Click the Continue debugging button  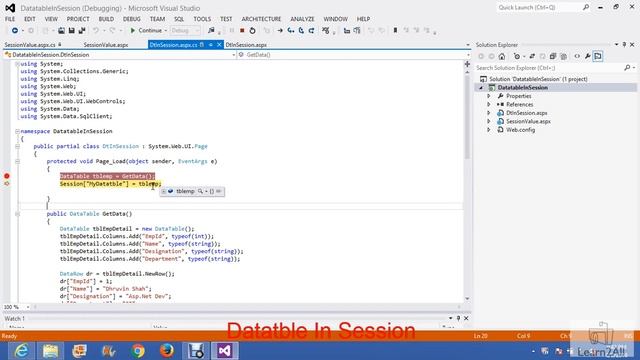146,31
